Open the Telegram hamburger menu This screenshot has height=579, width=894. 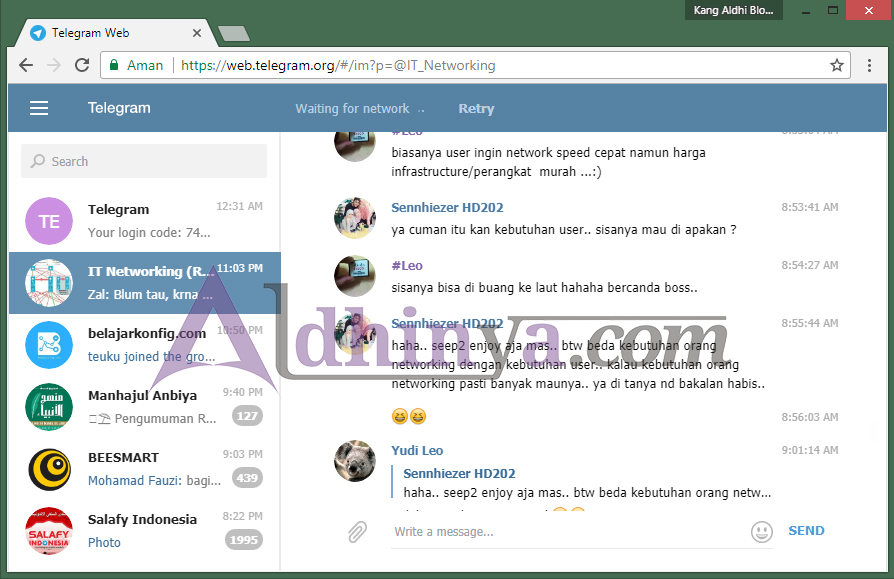click(x=39, y=108)
